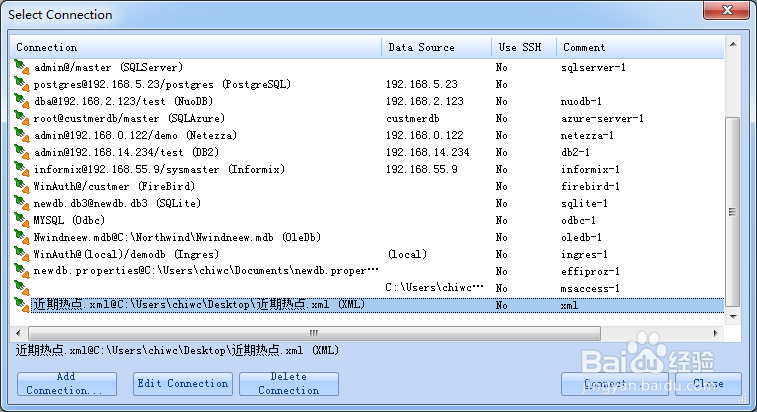Click the effiproz-1 comment cell

pyautogui.click(x=590, y=271)
